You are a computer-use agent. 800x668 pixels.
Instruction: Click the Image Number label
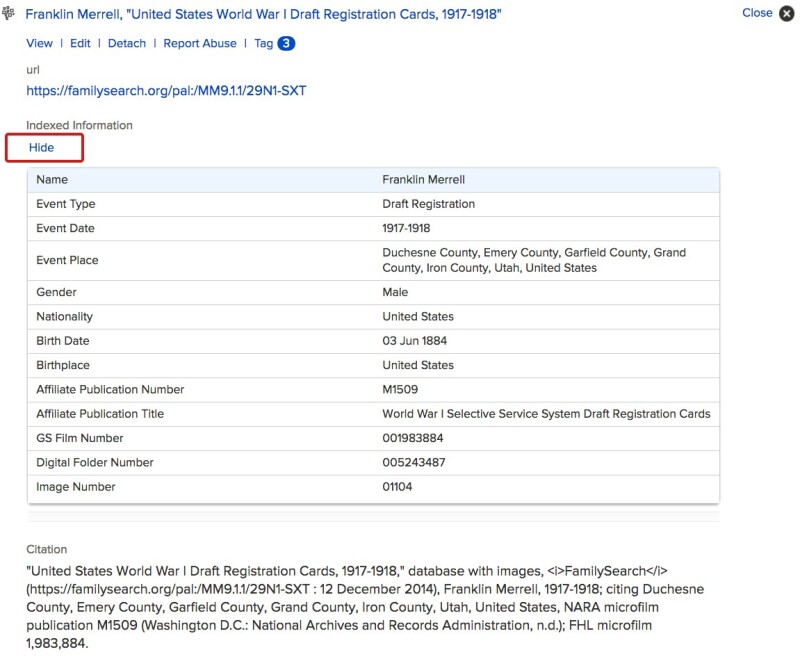[x=76, y=487]
